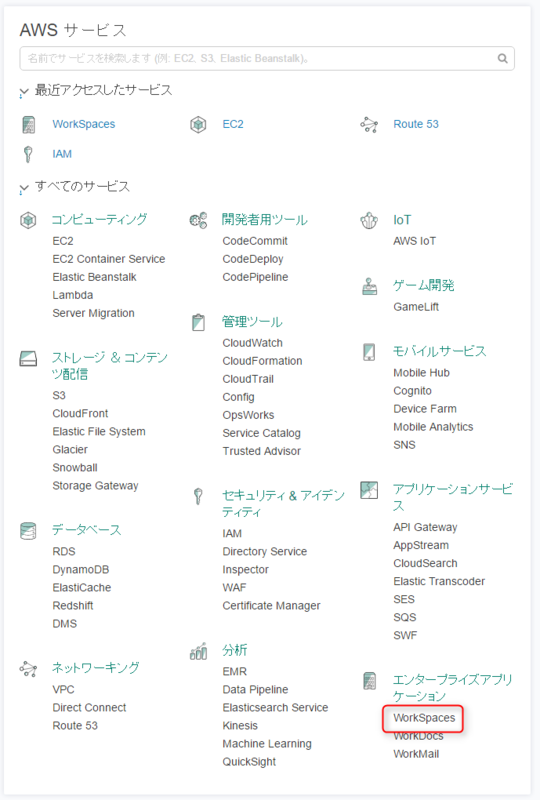Open WorkSpaces under エンタープライズアプリケーション
Screen dimensions: 540x800
(424, 718)
